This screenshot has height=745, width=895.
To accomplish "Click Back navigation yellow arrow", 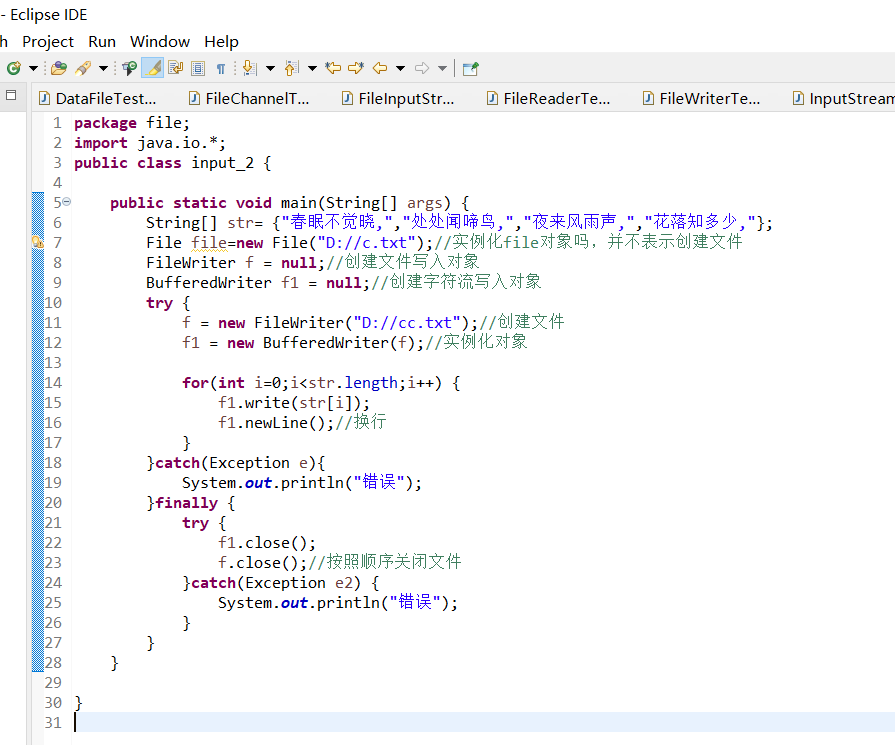I will pos(379,68).
